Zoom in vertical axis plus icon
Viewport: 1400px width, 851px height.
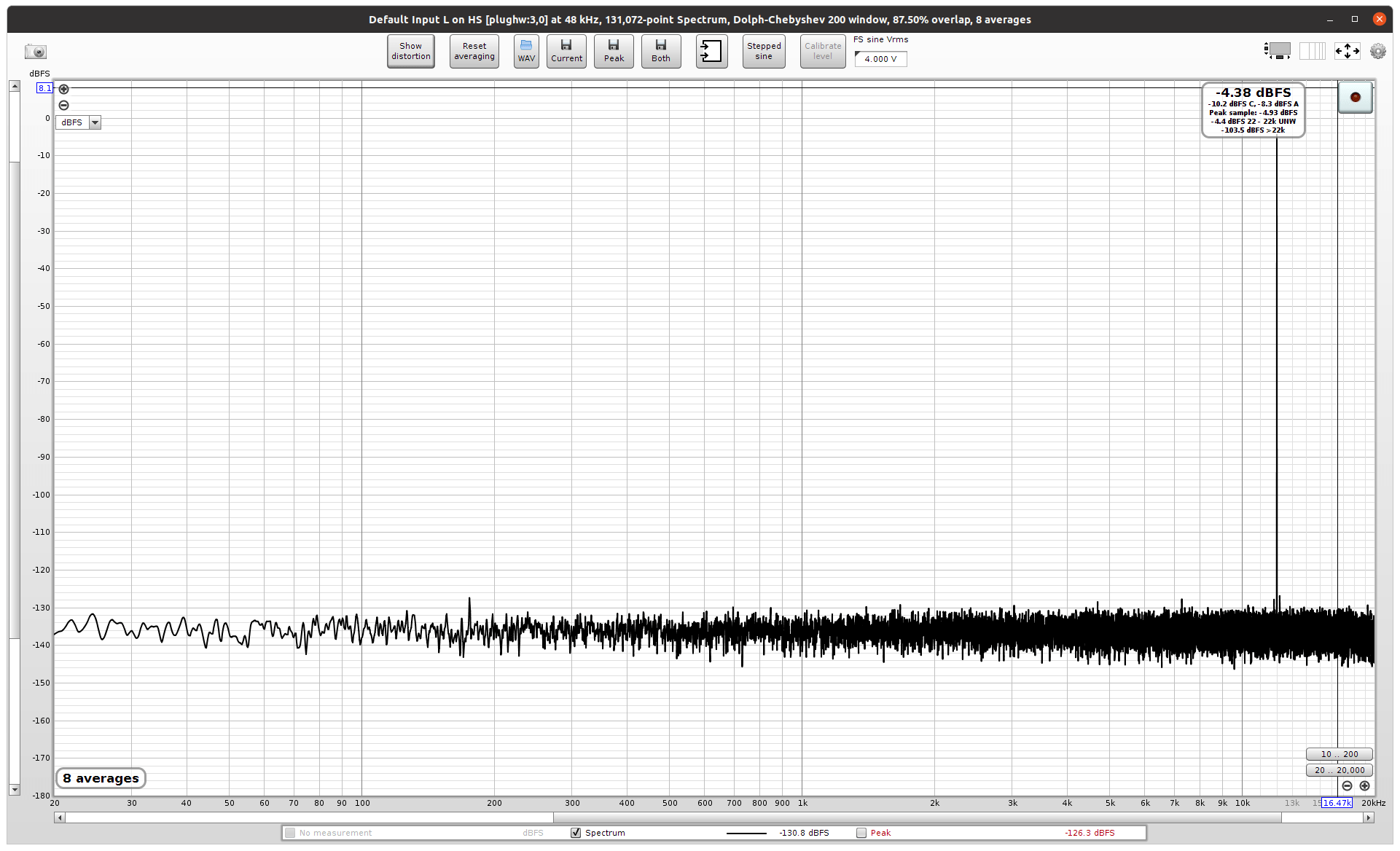click(64, 89)
